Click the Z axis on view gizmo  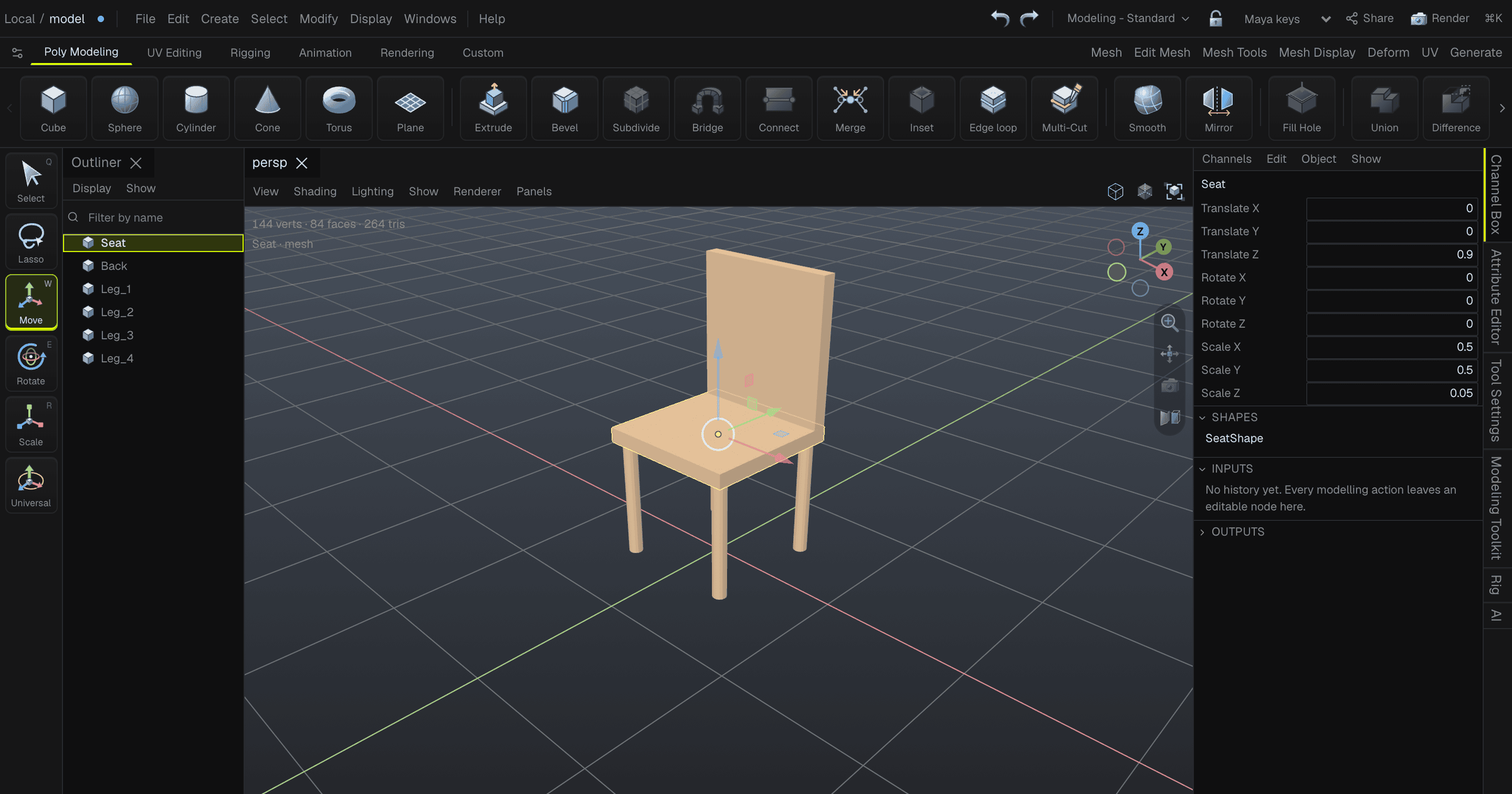click(x=1140, y=231)
